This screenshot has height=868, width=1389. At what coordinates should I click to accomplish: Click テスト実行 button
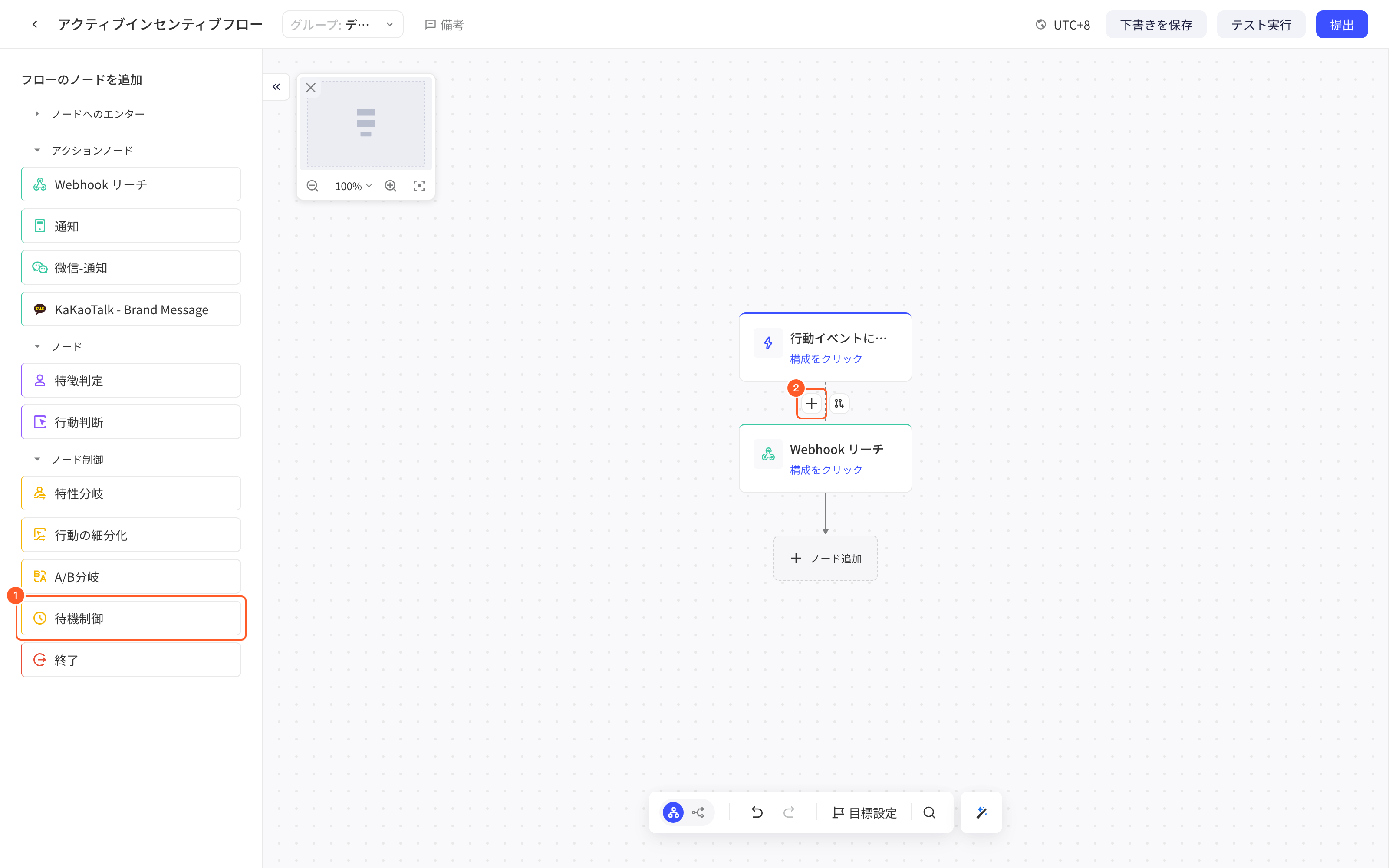pos(1261,25)
